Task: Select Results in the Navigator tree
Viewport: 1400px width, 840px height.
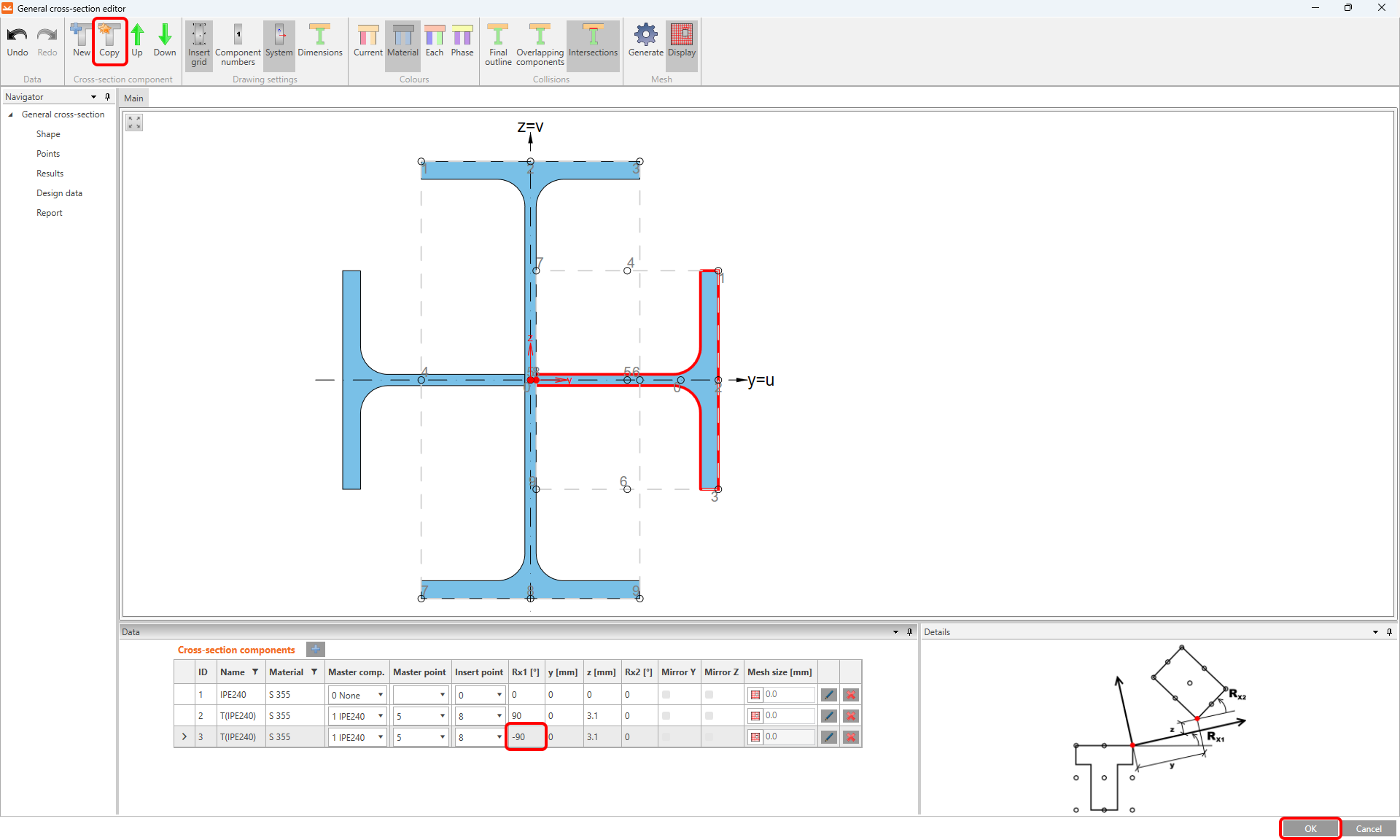Action: pos(50,174)
